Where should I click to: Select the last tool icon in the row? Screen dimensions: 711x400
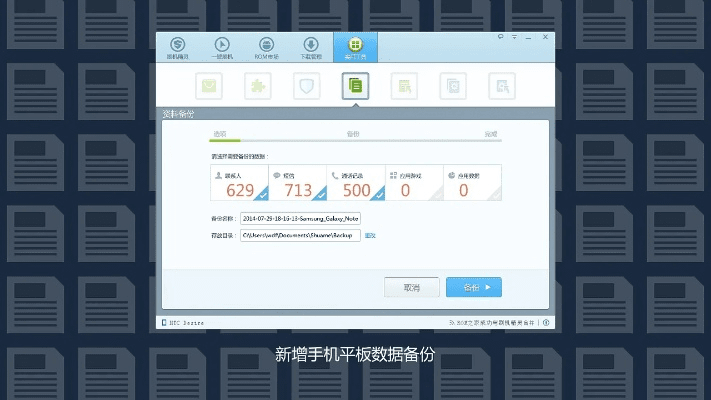point(502,86)
